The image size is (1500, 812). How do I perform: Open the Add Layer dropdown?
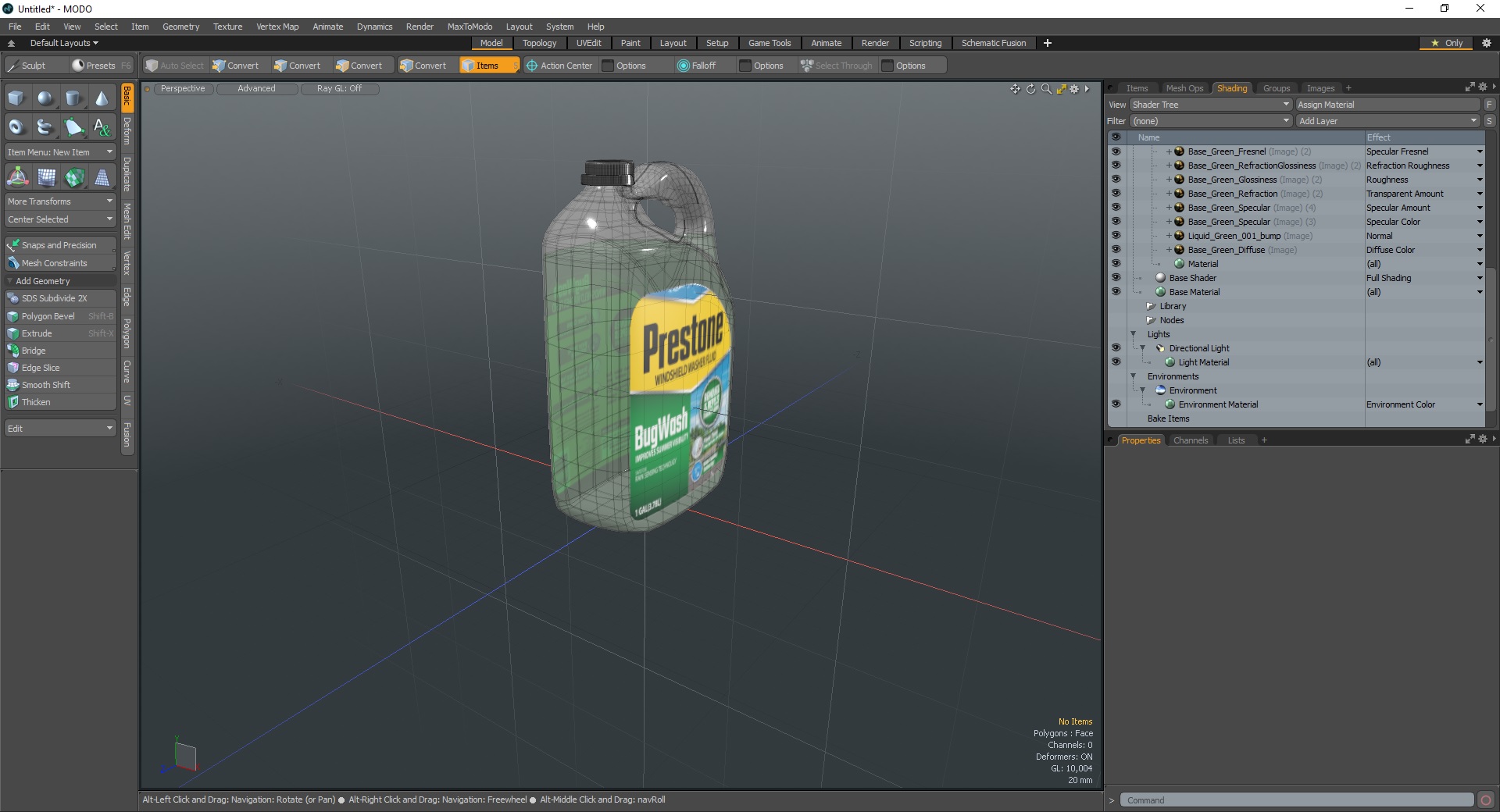tap(1387, 121)
